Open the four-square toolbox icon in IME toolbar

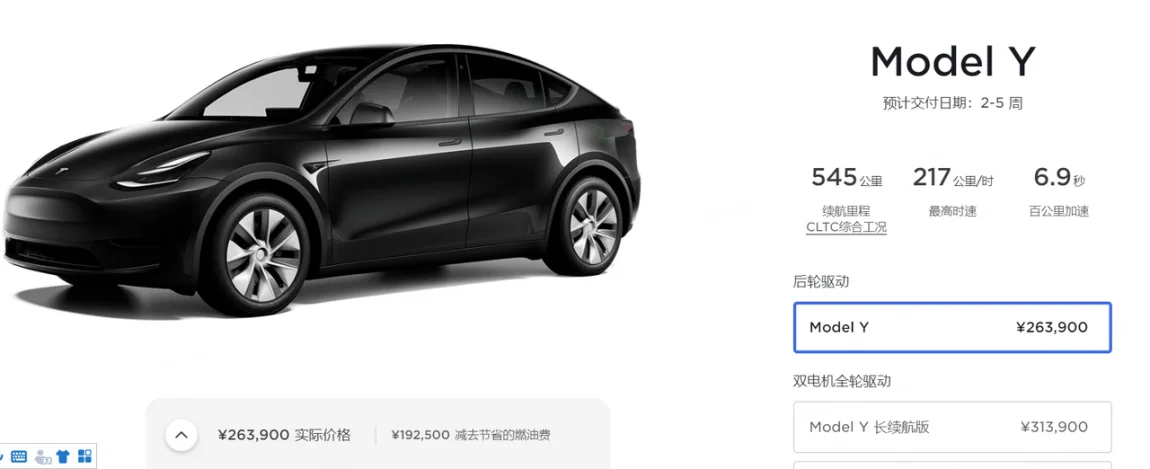point(84,456)
